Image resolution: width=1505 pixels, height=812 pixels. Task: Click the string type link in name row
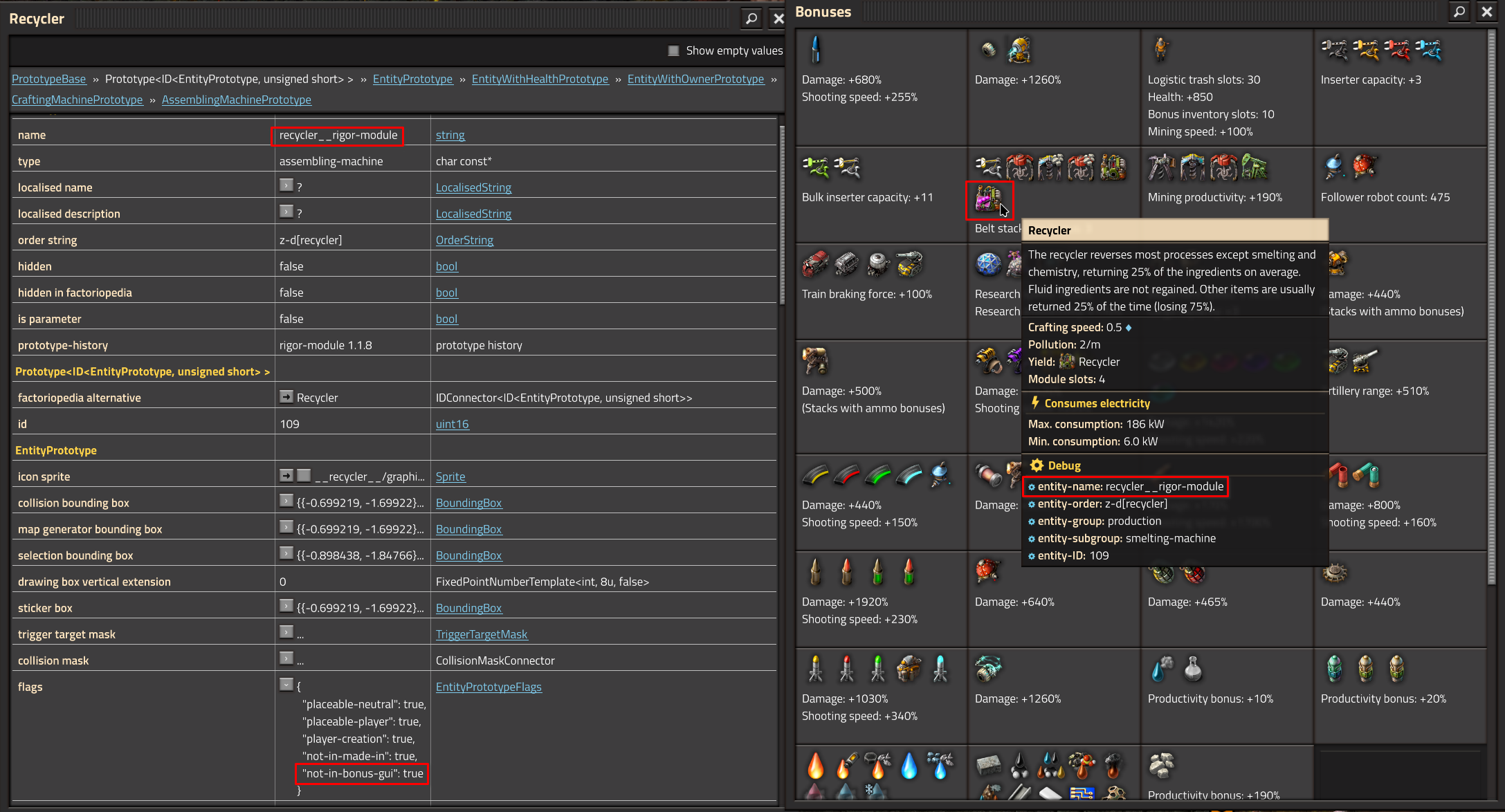450,135
